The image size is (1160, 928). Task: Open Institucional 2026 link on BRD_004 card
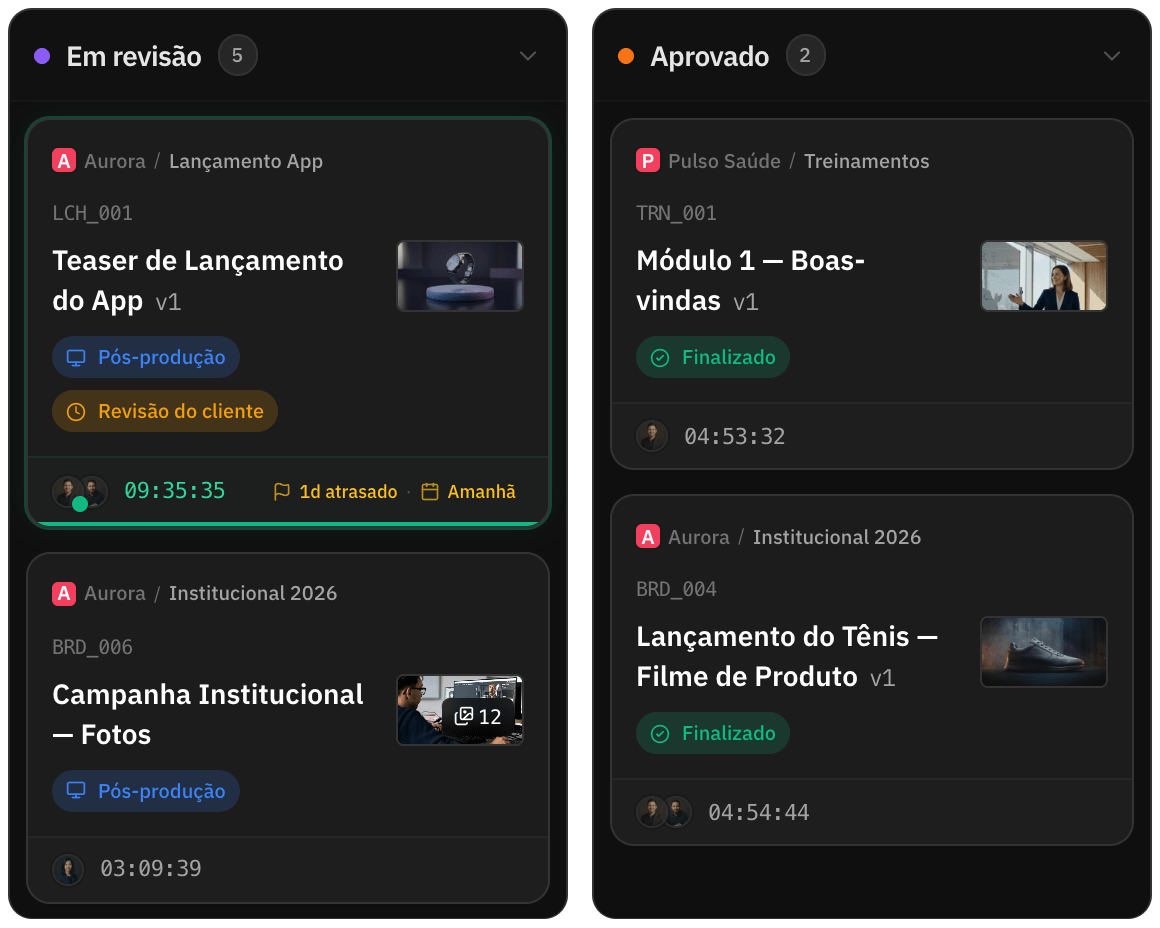point(837,537)
